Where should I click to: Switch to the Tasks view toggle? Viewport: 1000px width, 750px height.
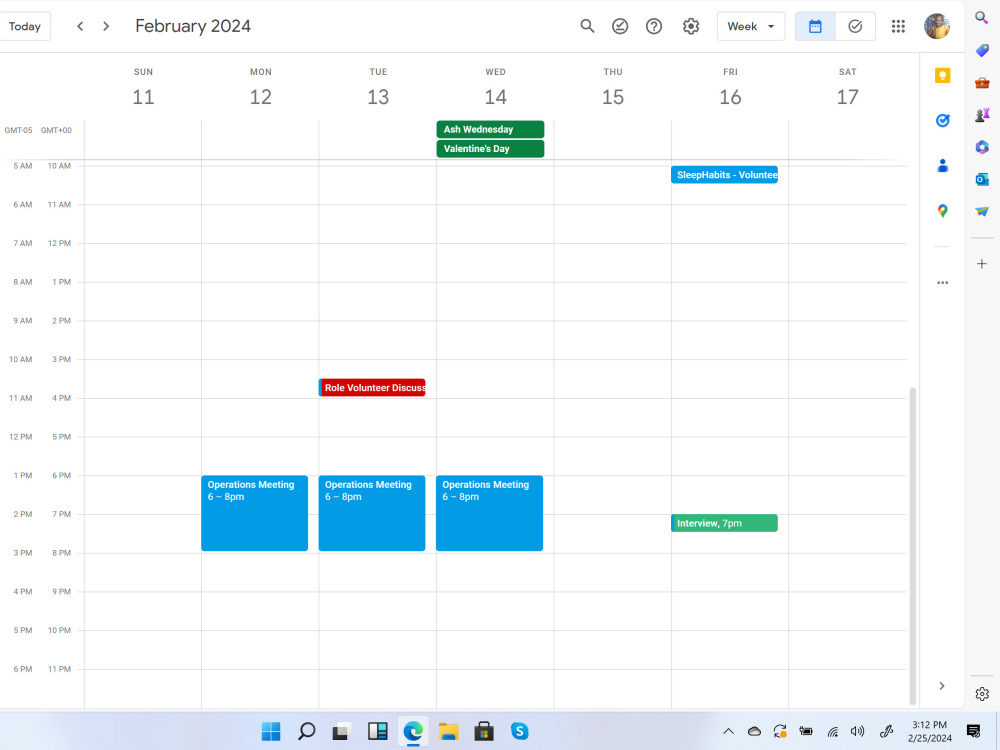coord(855,26)
